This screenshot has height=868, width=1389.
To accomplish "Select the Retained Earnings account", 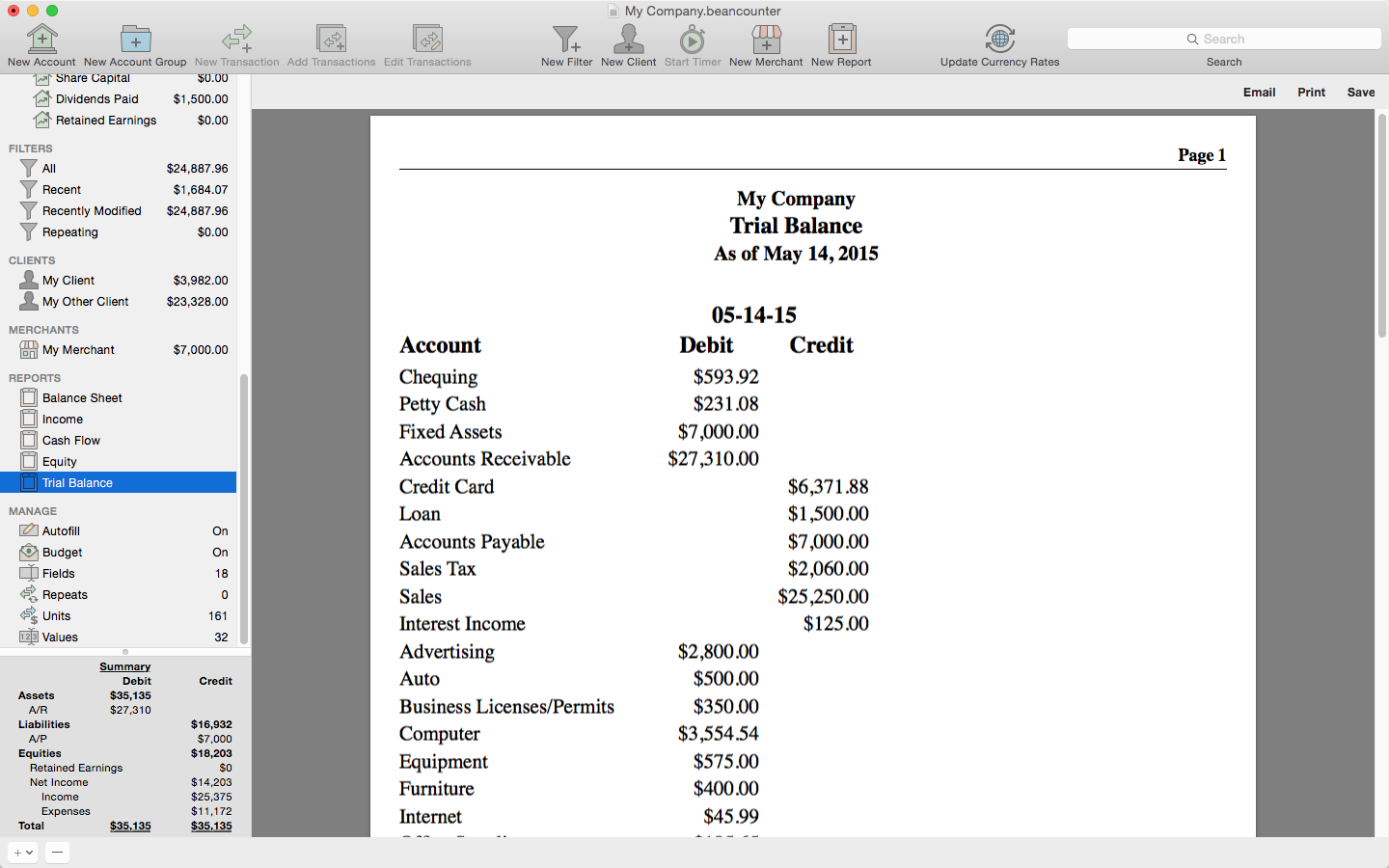I will click(118, 121).
